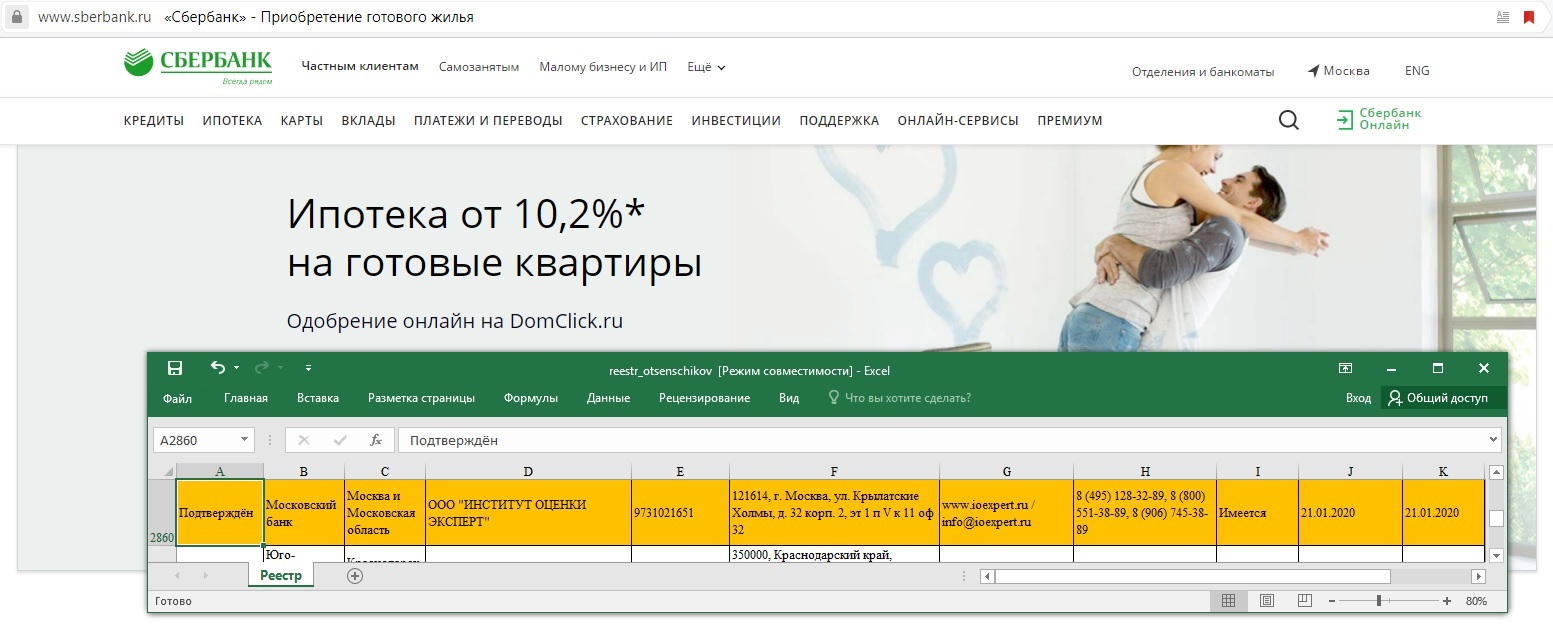Open the ИНВЕСТИЦИИ menu item
Screen dimensions: 1553x628
tap(736, 120)
